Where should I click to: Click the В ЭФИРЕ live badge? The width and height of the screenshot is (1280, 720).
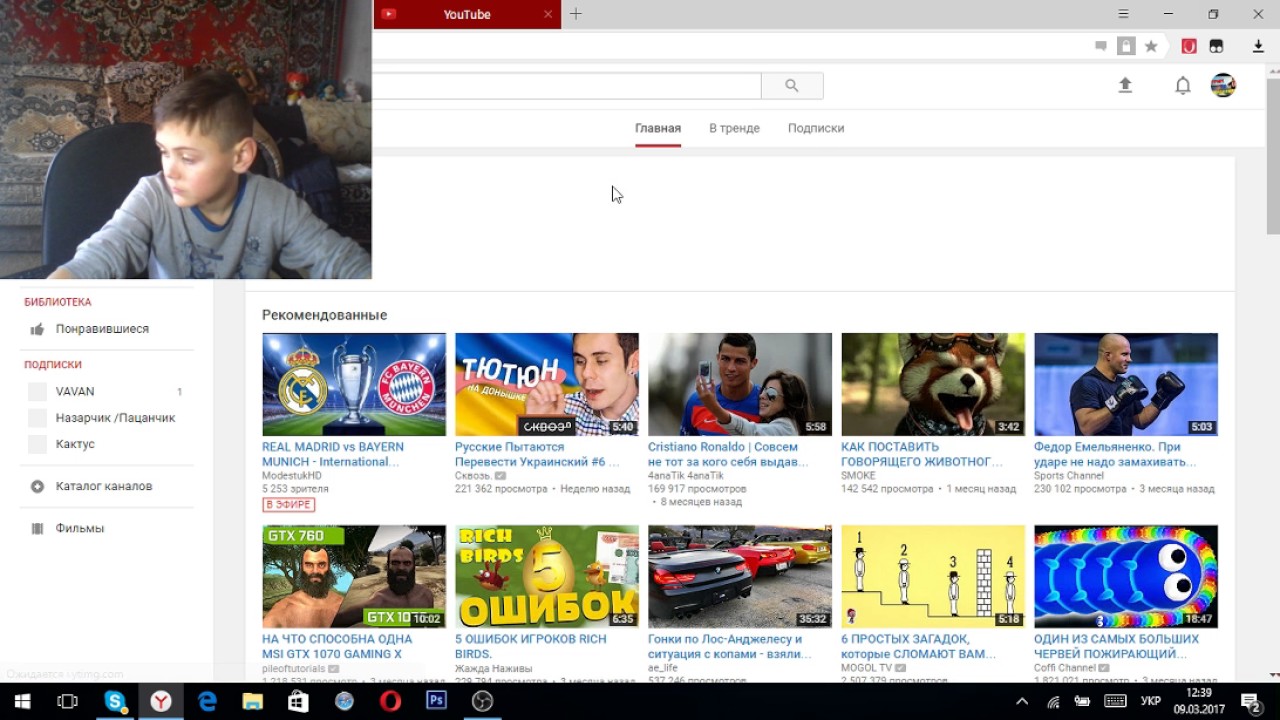[289, 505]
